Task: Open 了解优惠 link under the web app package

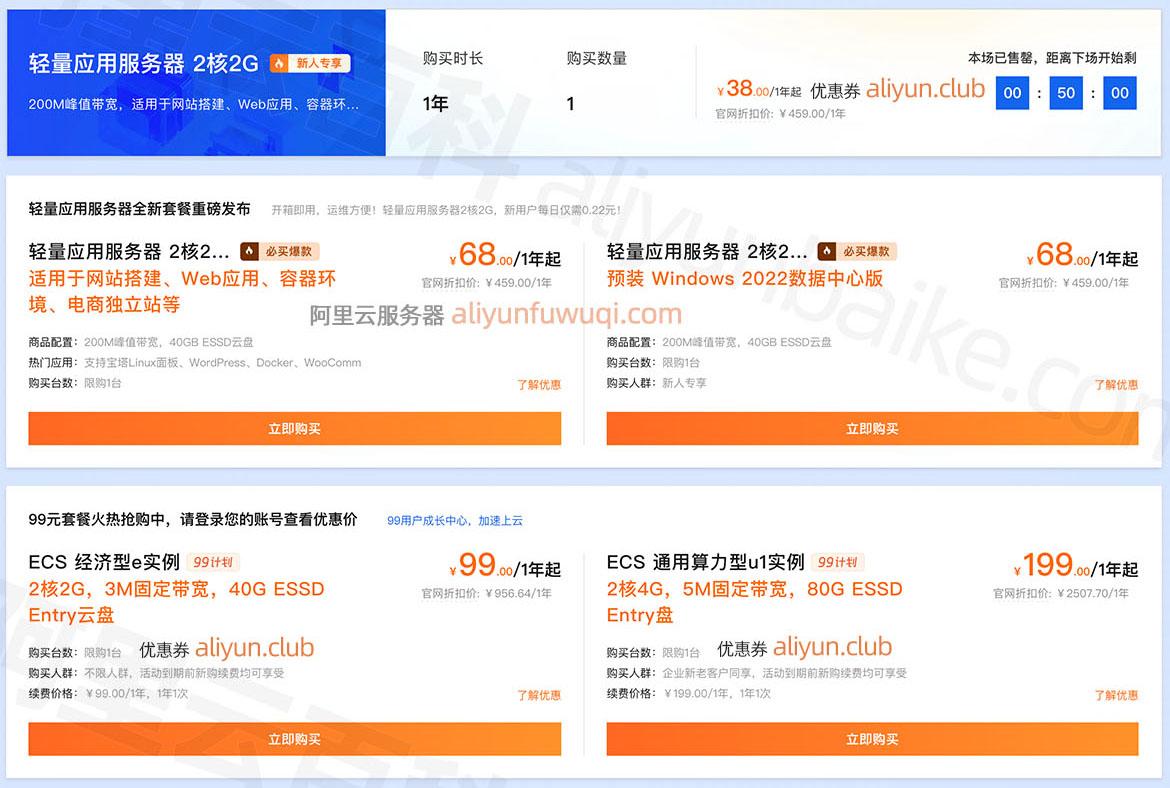Action: 539,384
